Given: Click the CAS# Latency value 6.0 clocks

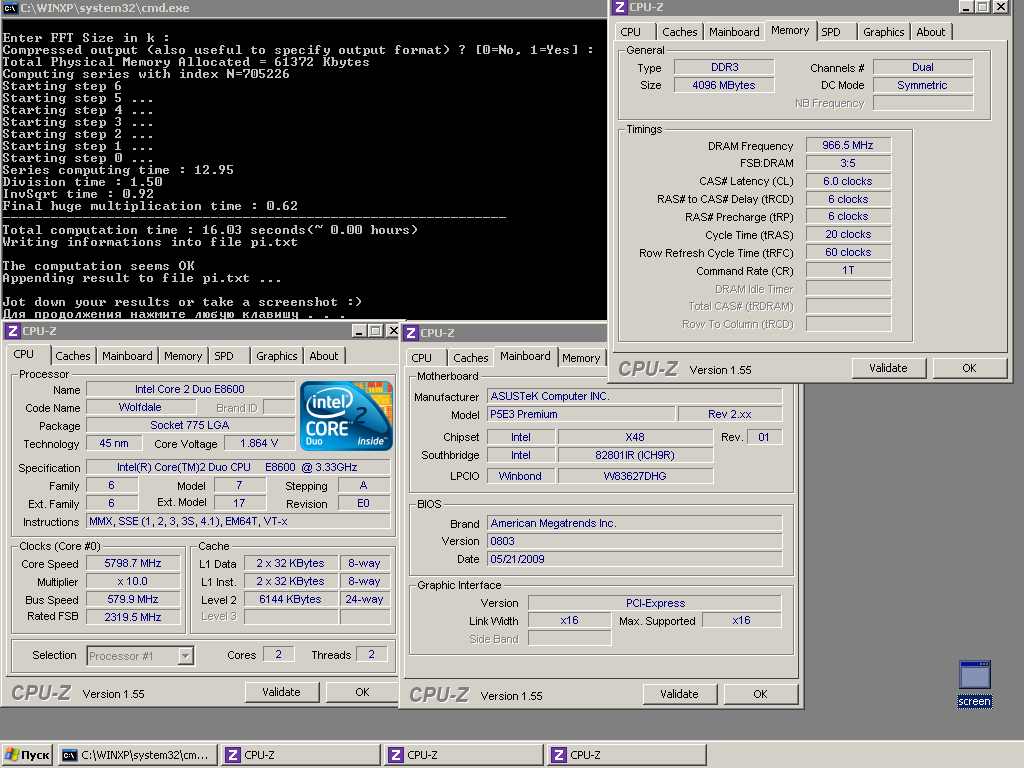Looking at the screenshot, I should click(x=848, y=181).
